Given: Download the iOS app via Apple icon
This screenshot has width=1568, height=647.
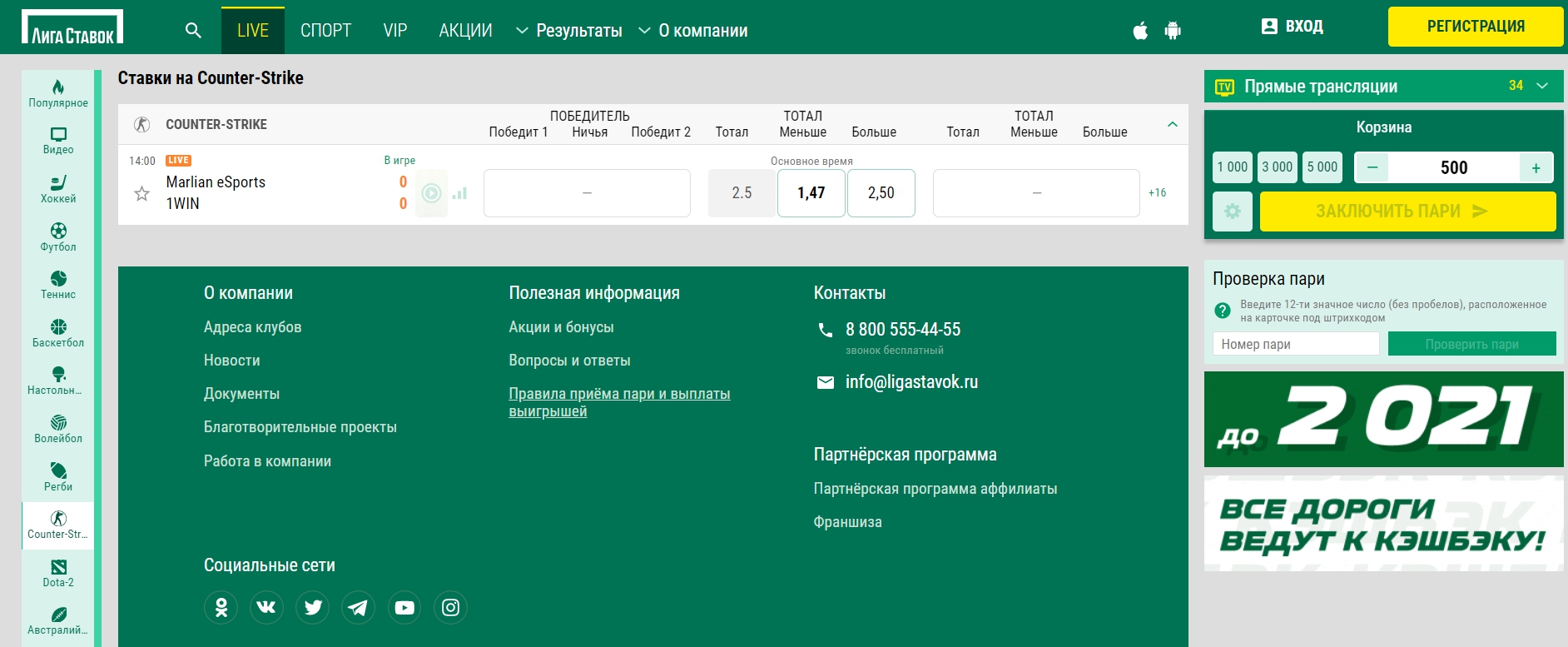Looking at the screenshot, I should pos(1140,31).
